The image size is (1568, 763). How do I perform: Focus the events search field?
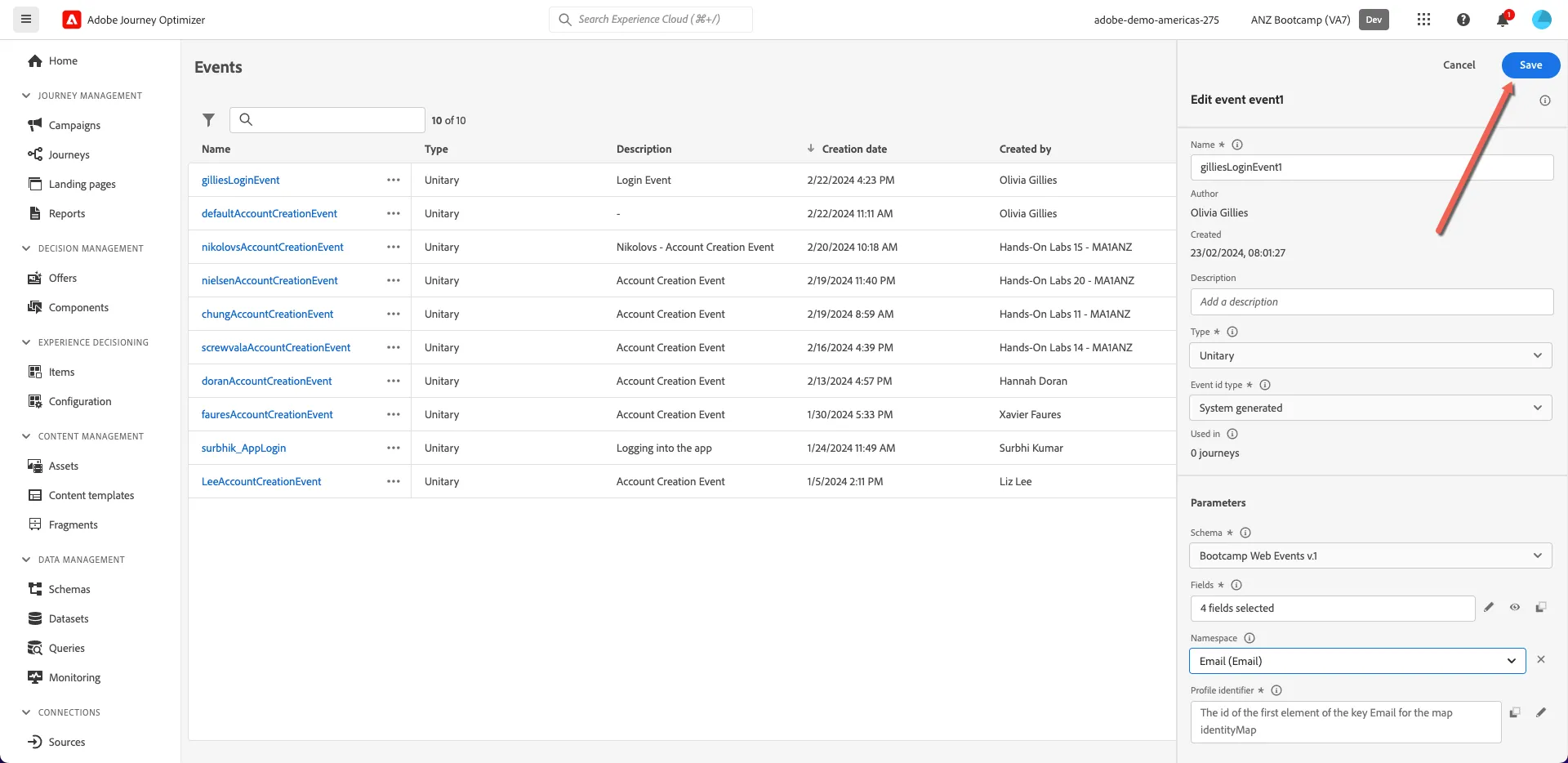(327, 120)
